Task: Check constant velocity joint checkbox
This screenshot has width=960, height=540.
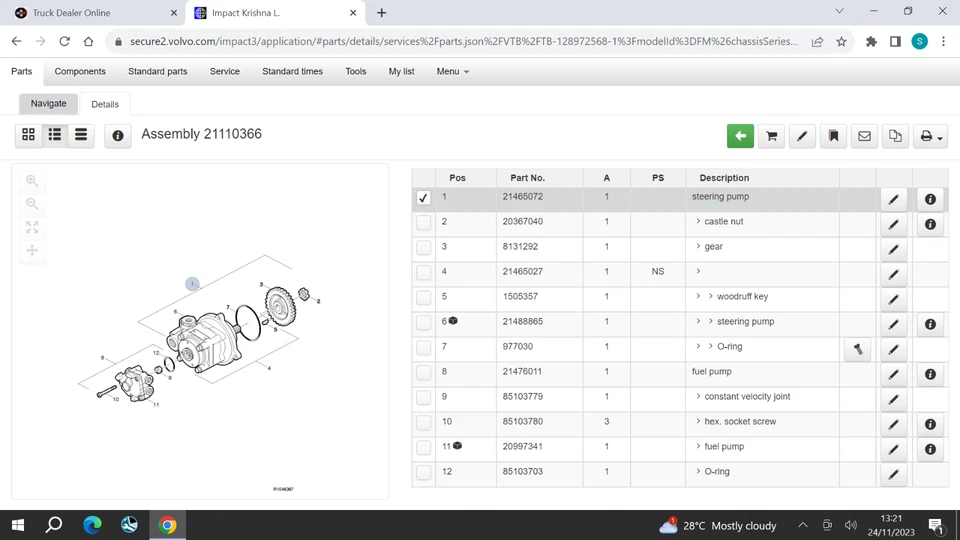Action: tap(423, 399)
